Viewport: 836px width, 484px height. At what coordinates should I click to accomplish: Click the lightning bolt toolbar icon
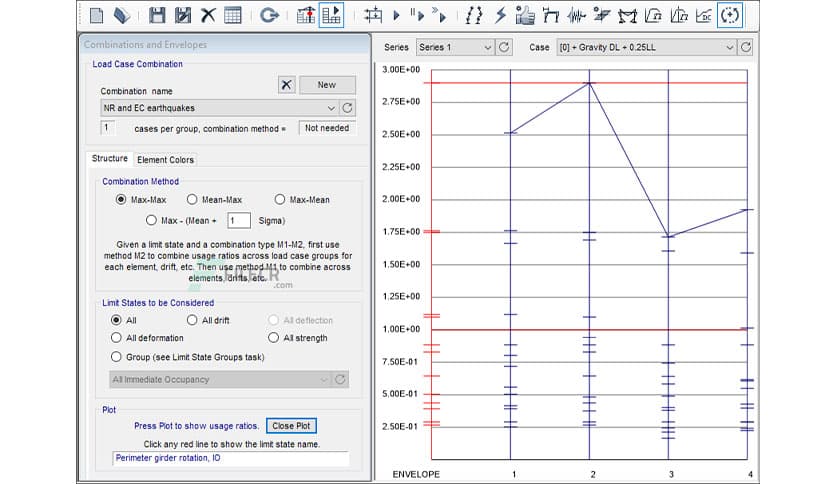[x=501, y=15]
